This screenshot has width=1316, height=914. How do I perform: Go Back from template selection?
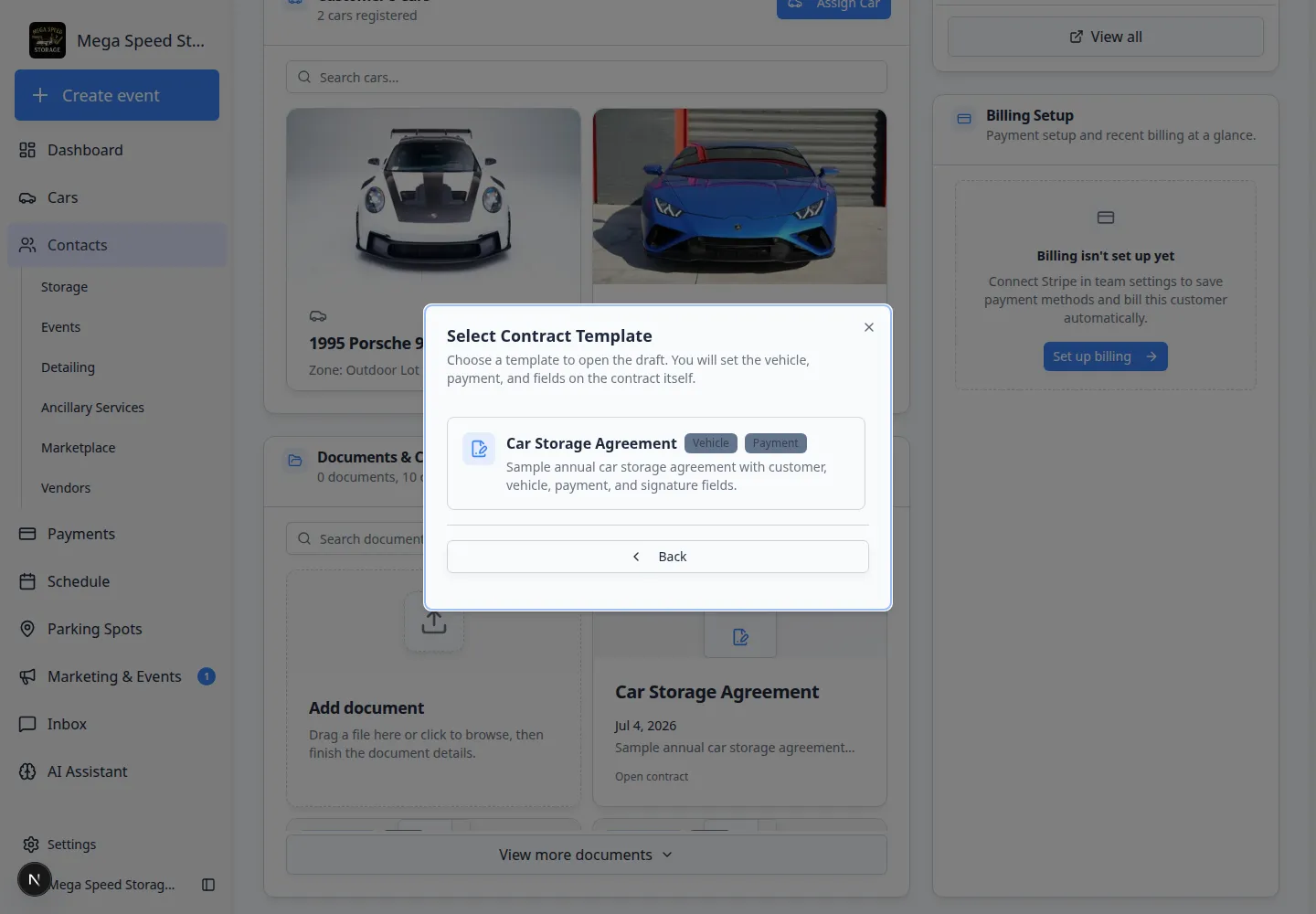click(658, 557)
